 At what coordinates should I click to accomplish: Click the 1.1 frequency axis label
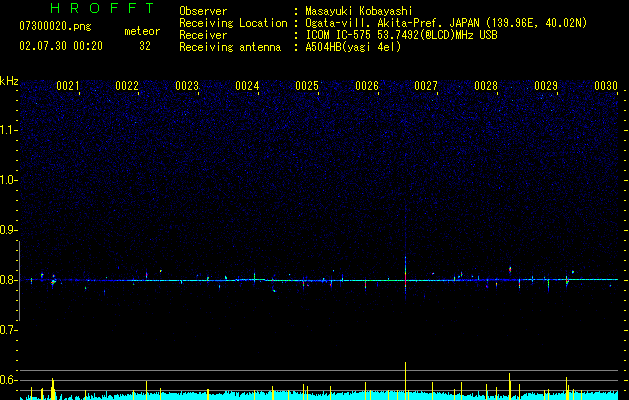click(x=8, y=130)
